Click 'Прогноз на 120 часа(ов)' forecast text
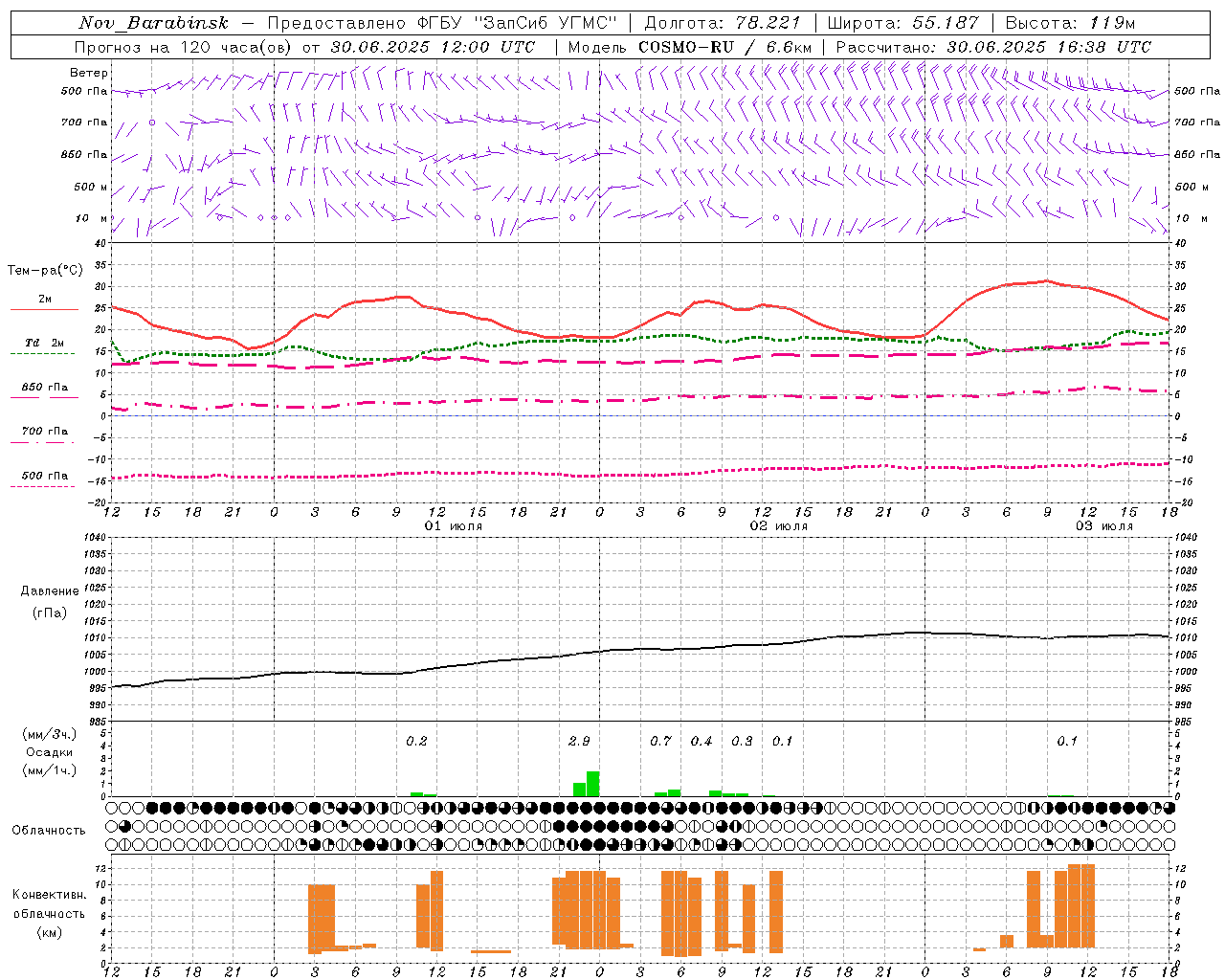This screenshot has width=1225, height=980. tap(184, 47)
